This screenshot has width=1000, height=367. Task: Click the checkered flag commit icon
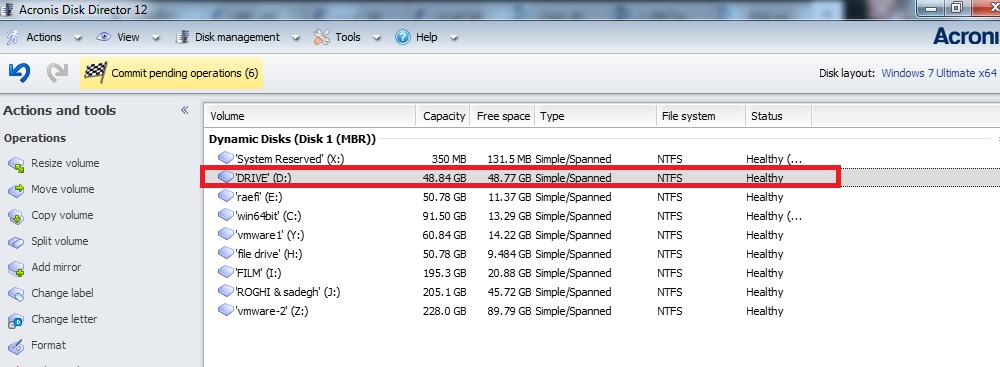(95, 73)
